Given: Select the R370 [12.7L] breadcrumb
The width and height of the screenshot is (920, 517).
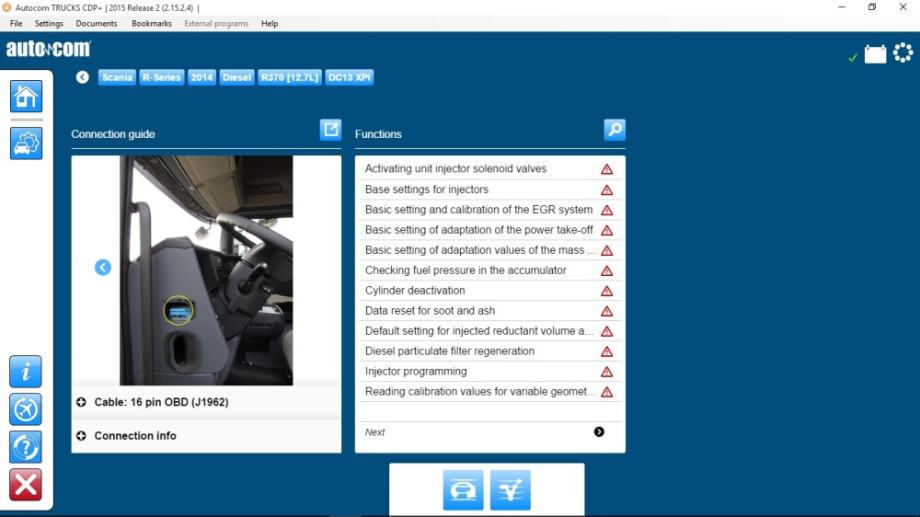Looking at the screenshot, I should tap(290, 77).
